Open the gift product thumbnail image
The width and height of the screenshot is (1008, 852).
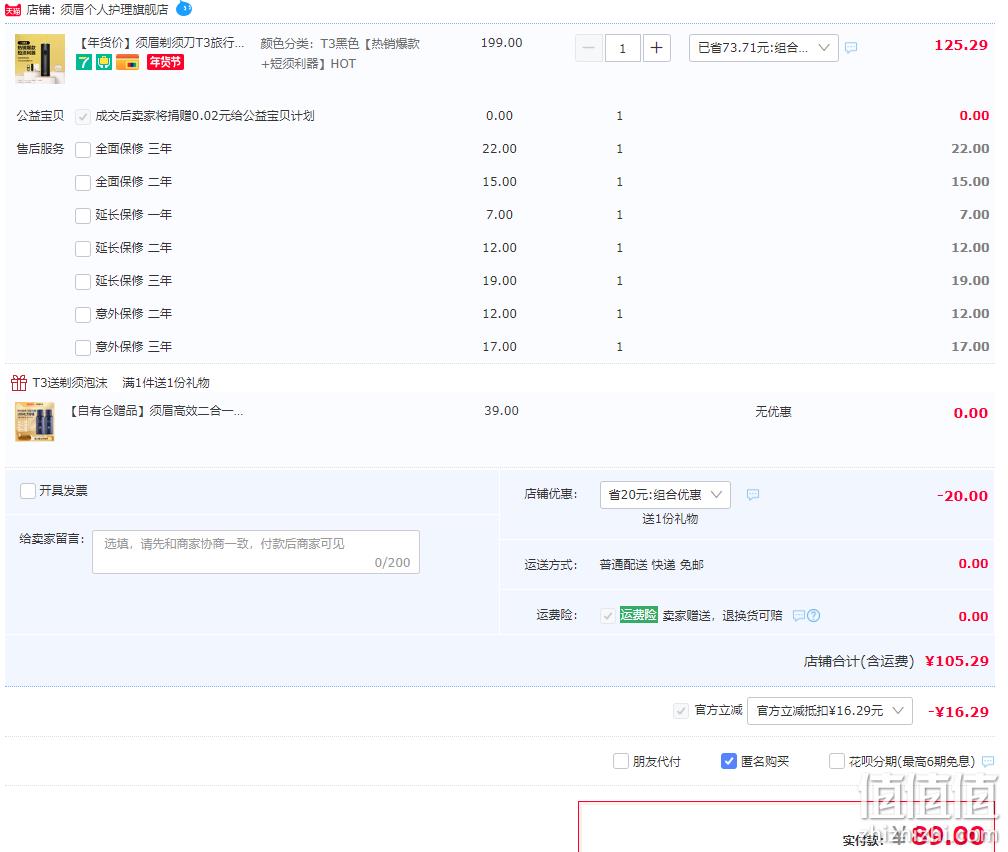tap(35, 422)
